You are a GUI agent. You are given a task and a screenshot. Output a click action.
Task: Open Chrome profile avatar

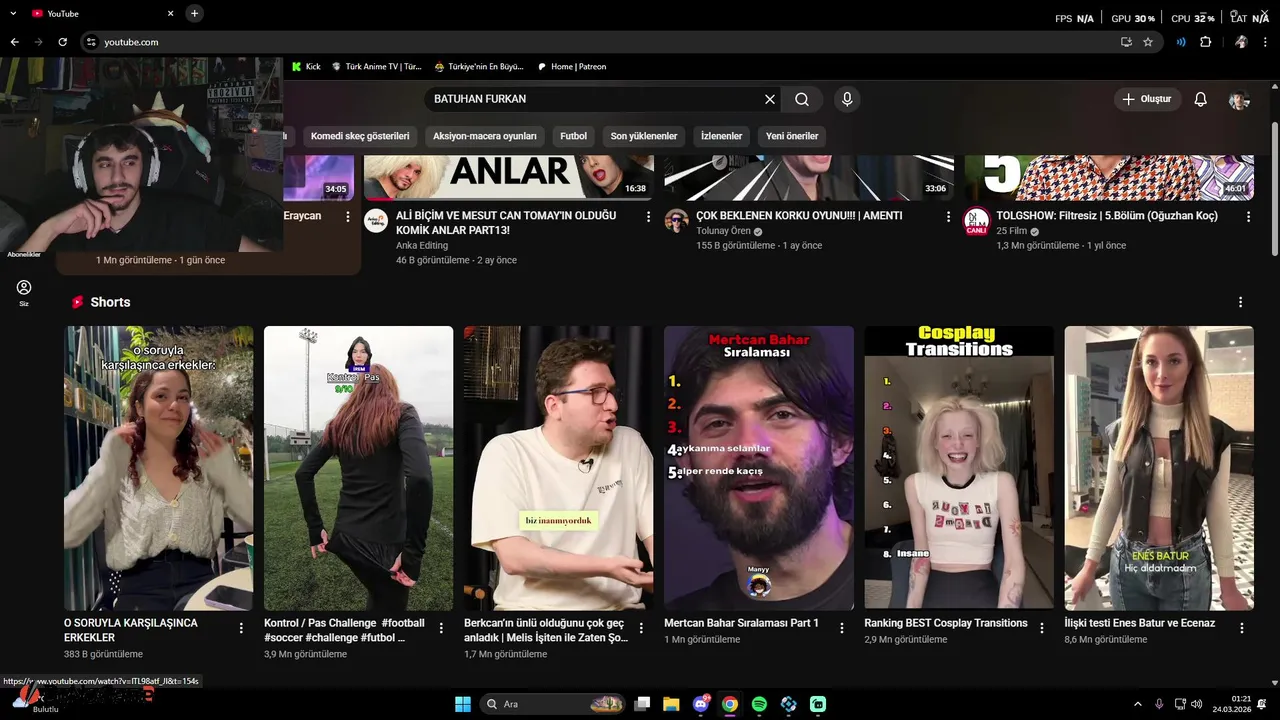1241,42
